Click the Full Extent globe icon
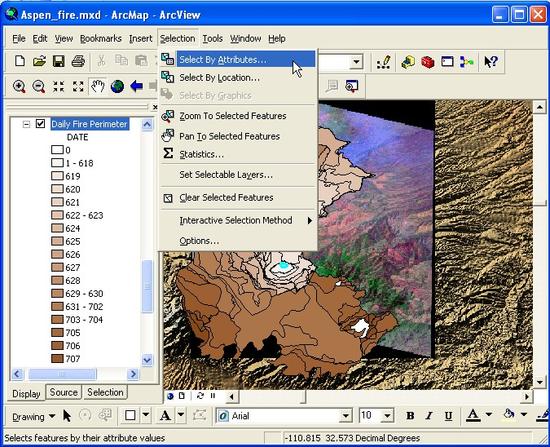This screenshot has height=447, width=550. click(x=117, y=86)
